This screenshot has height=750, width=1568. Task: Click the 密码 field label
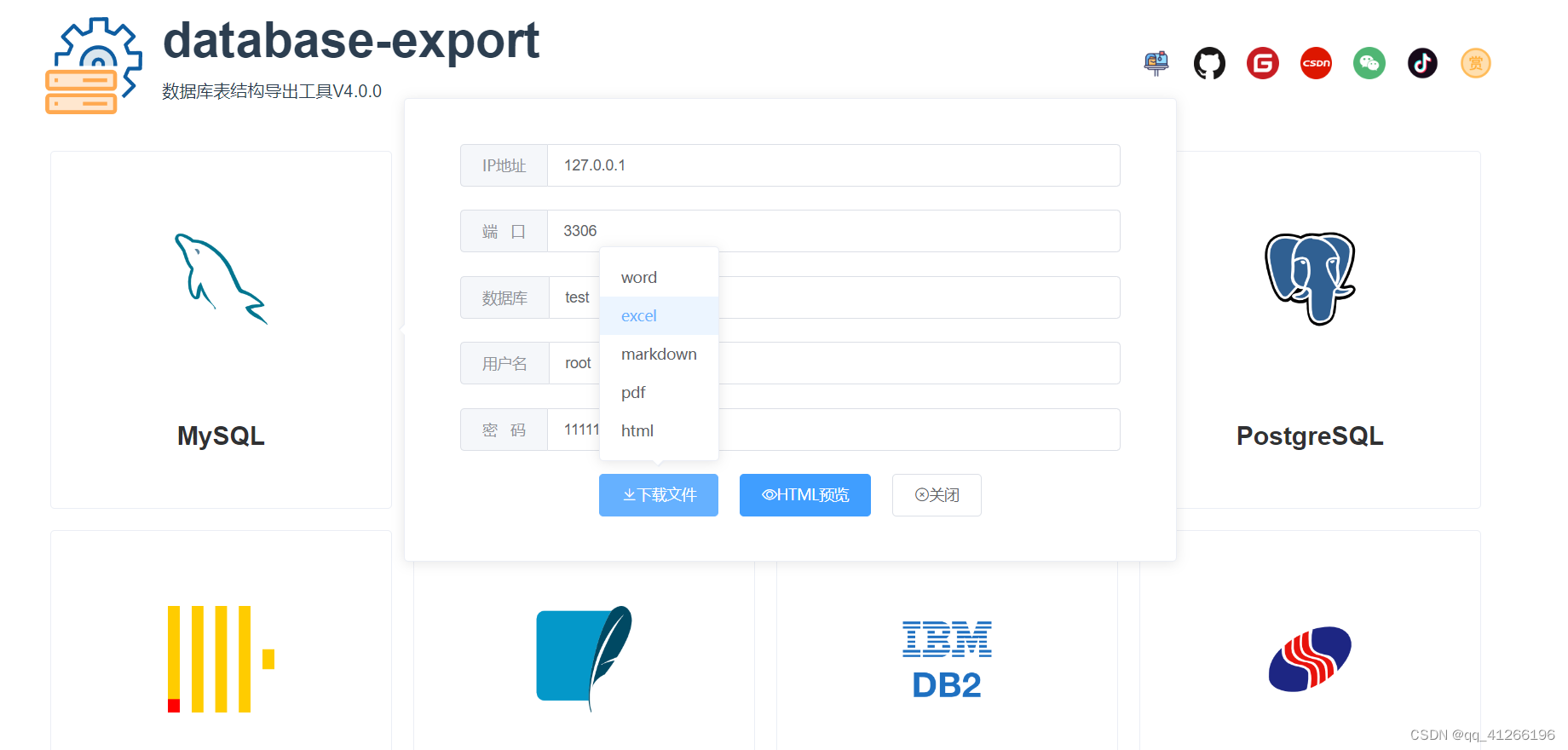(504, 430)
